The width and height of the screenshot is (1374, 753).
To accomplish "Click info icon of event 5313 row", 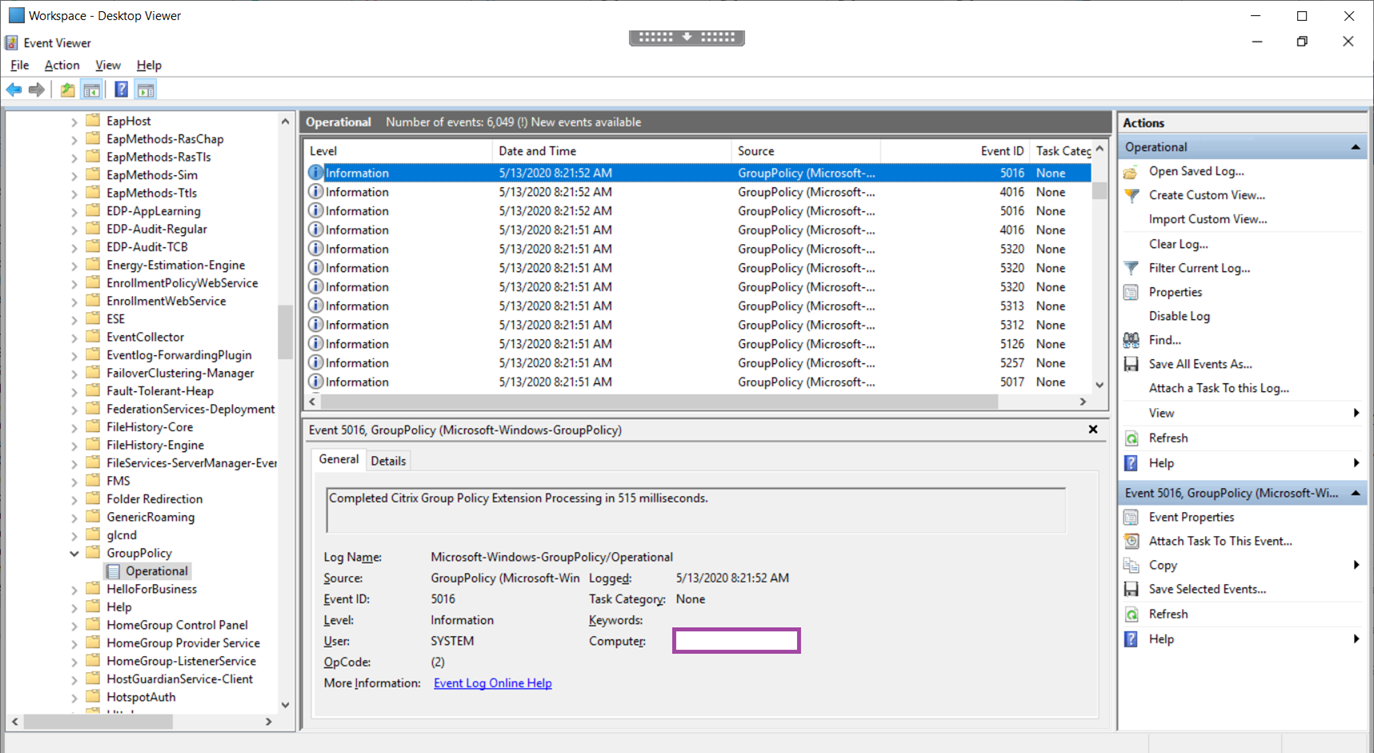I will pos(315,306).
